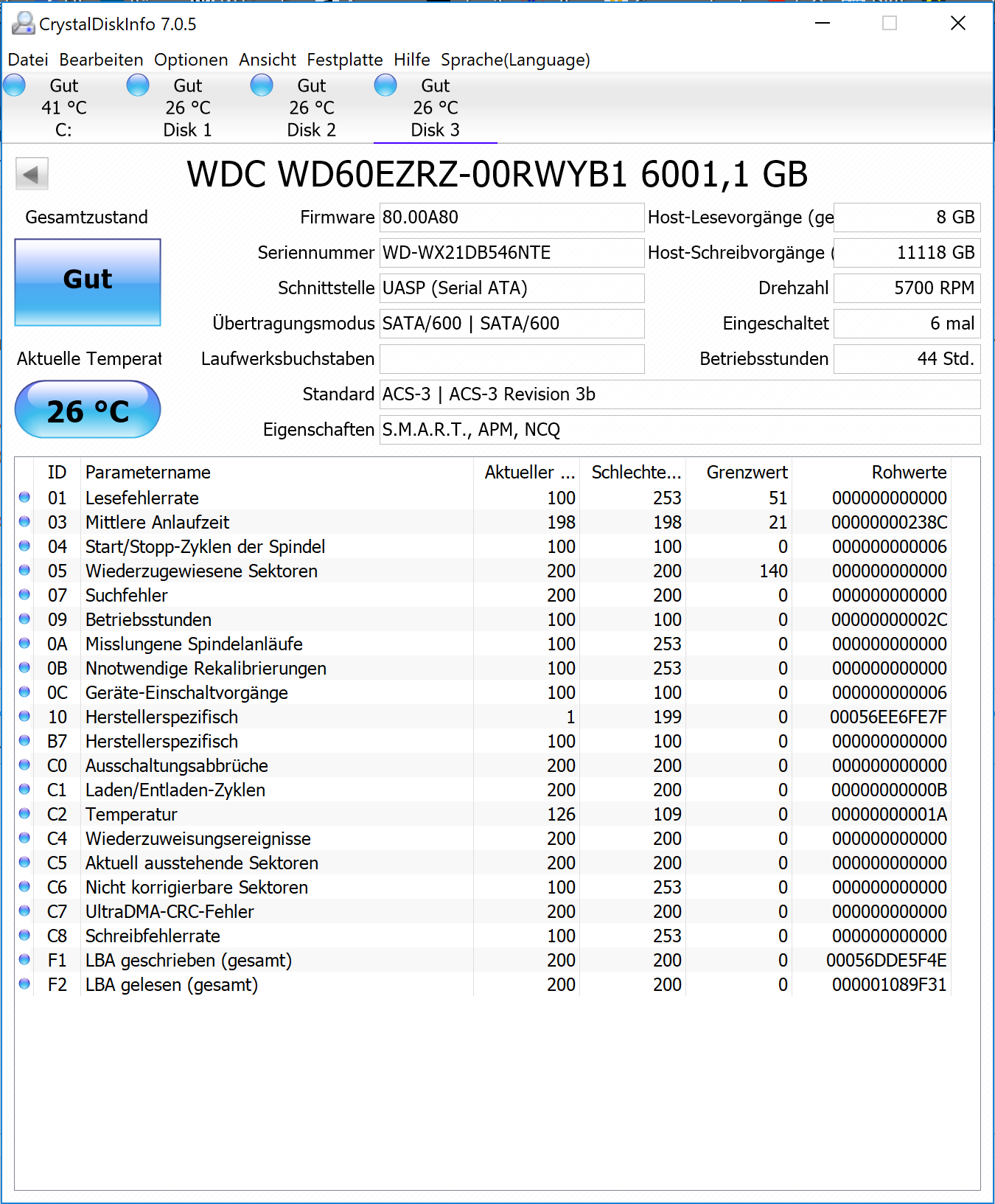
Task: Click the Grenzwert column header
Action: [739, 473]
